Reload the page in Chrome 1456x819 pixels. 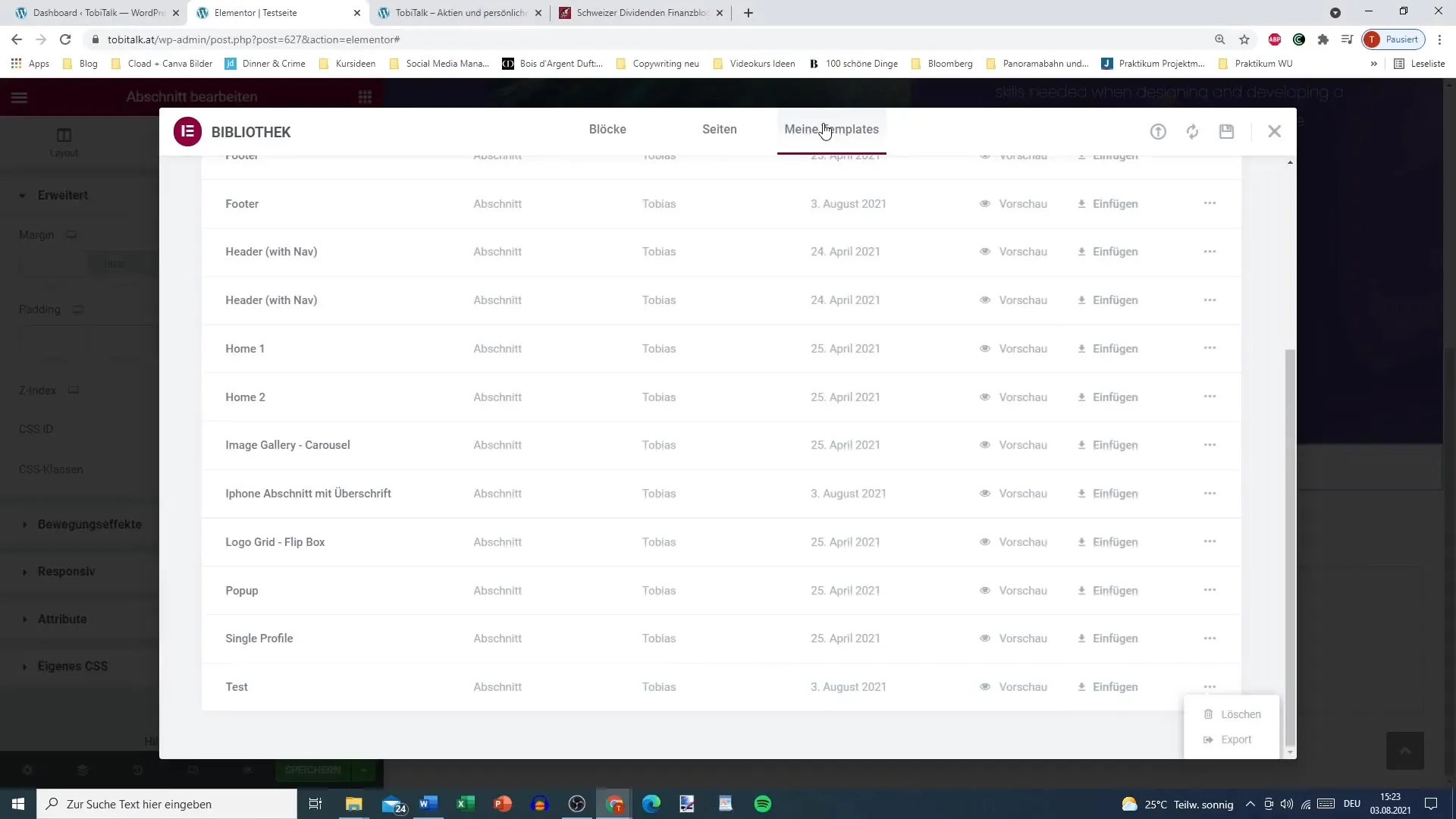[65, 39]
